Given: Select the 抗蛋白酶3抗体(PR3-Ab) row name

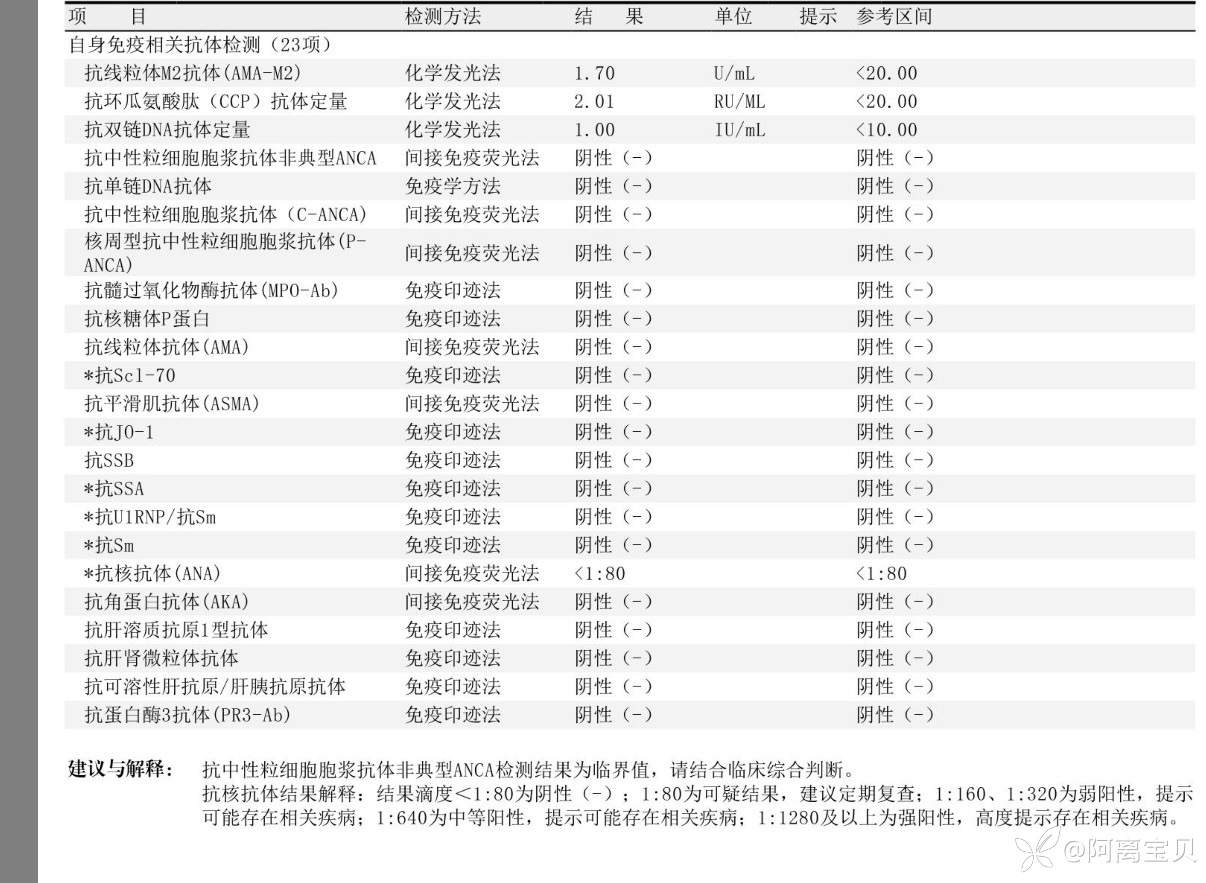Looking at the screenshot, I should click(188, 715).
